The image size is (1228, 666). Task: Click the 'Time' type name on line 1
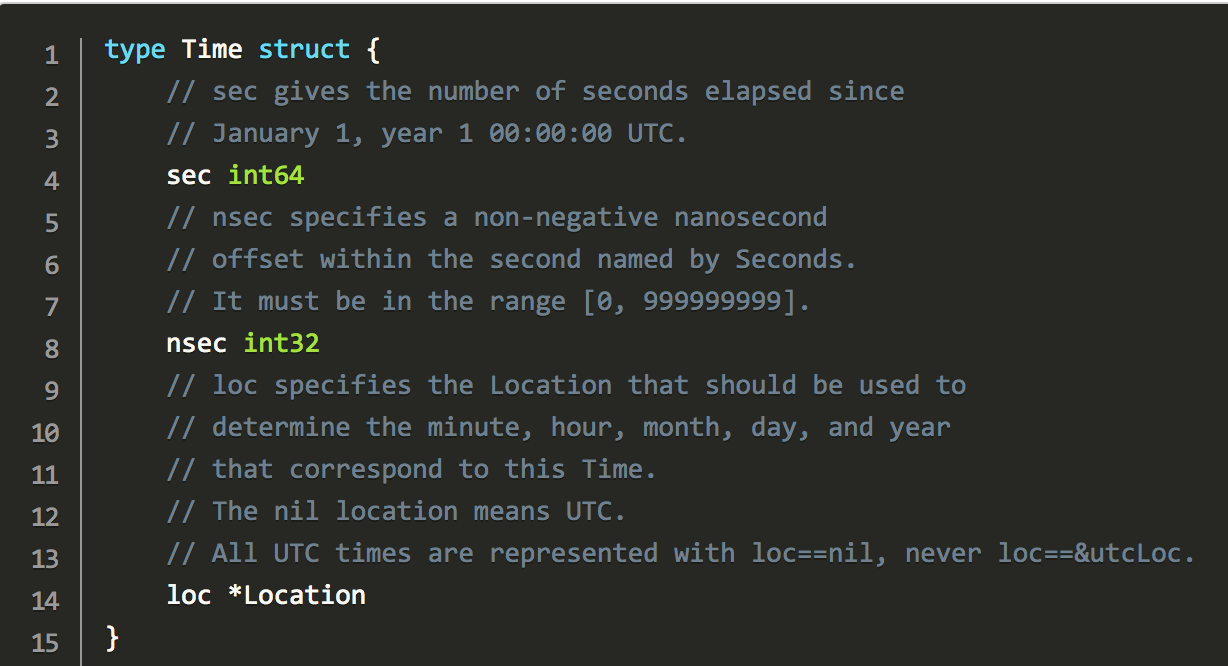(x=212, y=49)
